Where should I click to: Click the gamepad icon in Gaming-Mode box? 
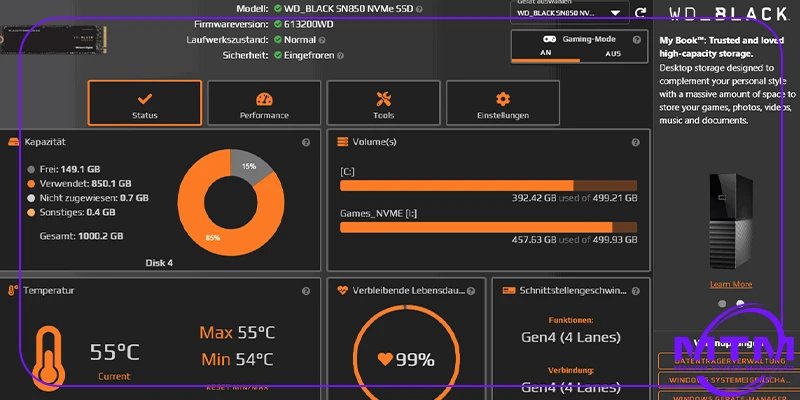click(x=549, y=39)
